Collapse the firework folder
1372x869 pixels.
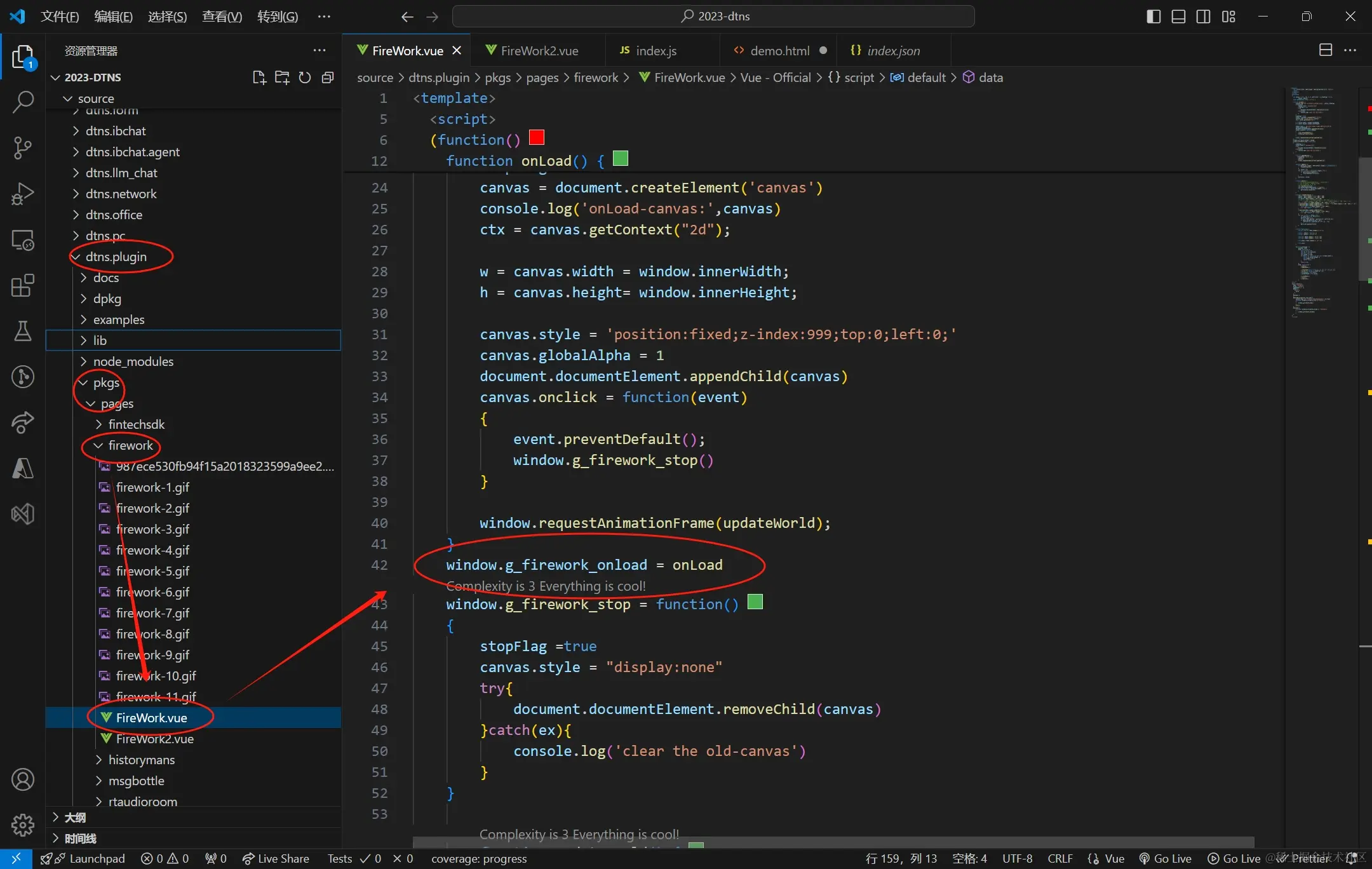tap(130, 445)
